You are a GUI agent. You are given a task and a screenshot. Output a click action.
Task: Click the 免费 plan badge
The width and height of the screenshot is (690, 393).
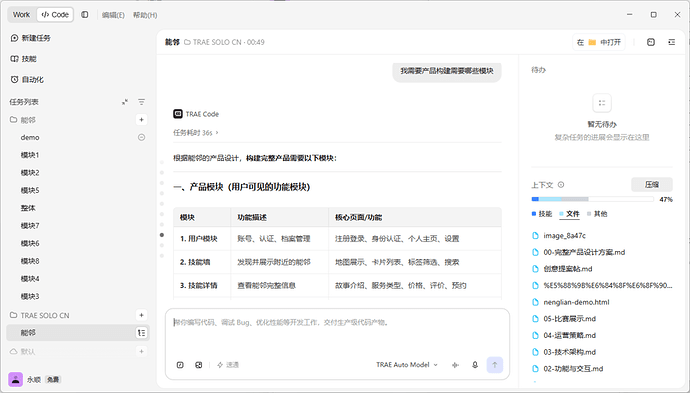pyautogui.click(x=53, y=379)
